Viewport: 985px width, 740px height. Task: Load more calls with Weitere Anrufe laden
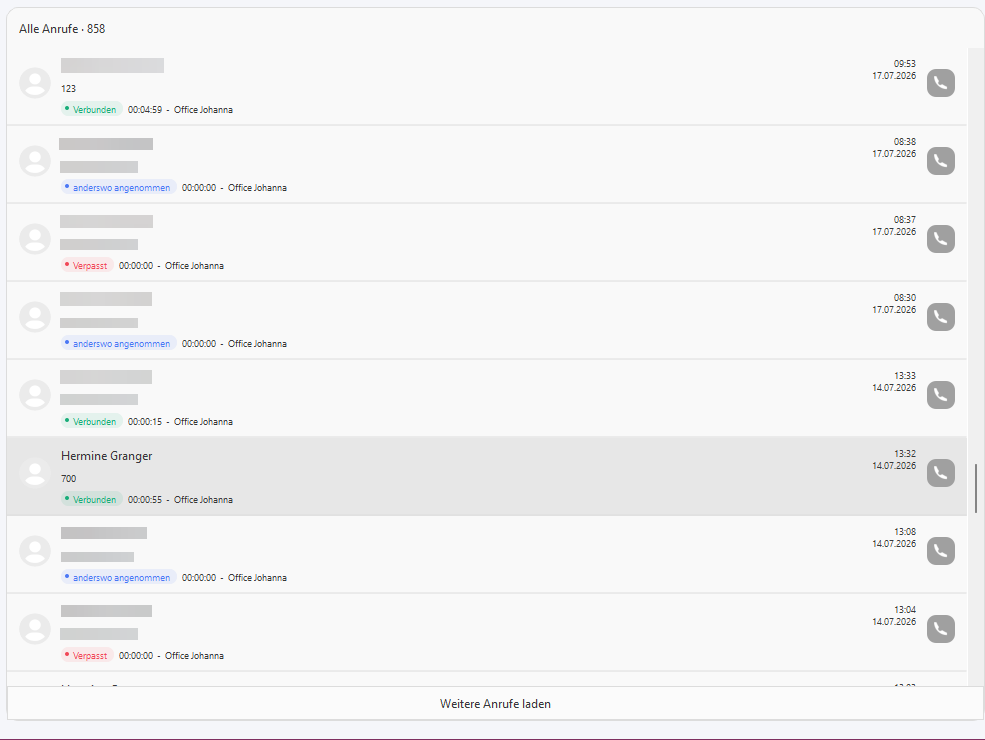[495, 704]
